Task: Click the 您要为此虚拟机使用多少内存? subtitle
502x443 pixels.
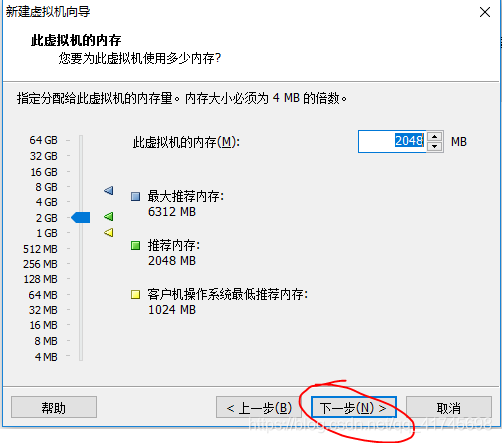Action: (140, 58)
